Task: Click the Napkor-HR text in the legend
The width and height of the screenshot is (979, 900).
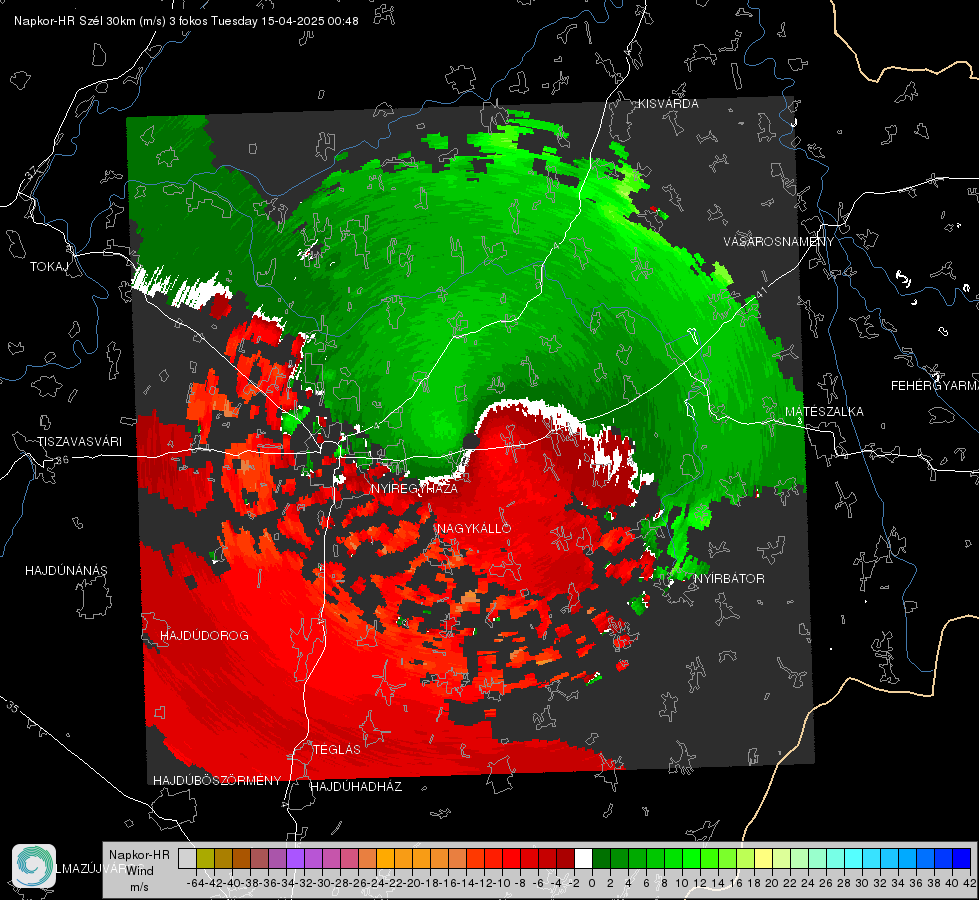Action: pos(139,855)
